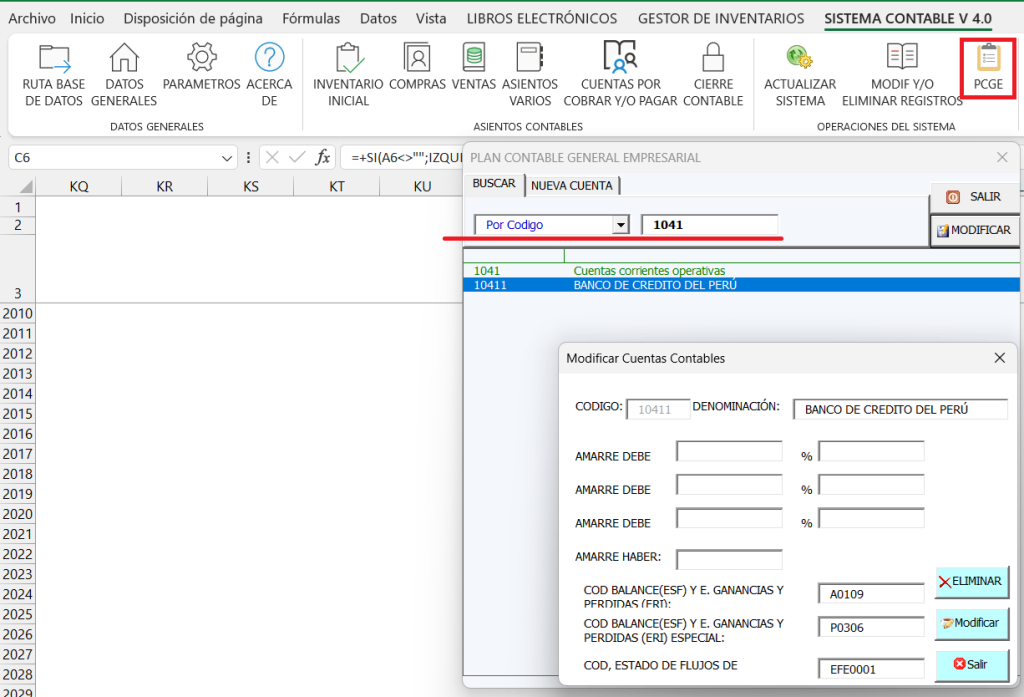1024x697 pixels.
Task: Close Plan Contable General Empresarial window
Action: [1002, 157]
